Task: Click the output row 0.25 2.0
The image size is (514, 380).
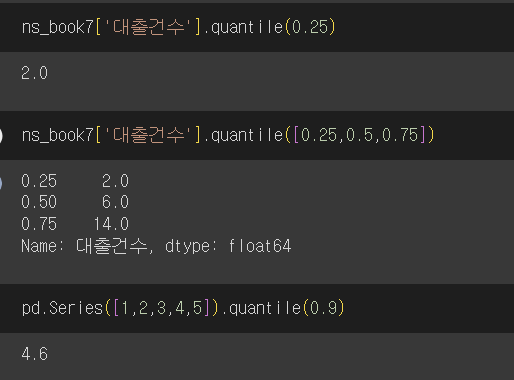Action: pos(75,181)
